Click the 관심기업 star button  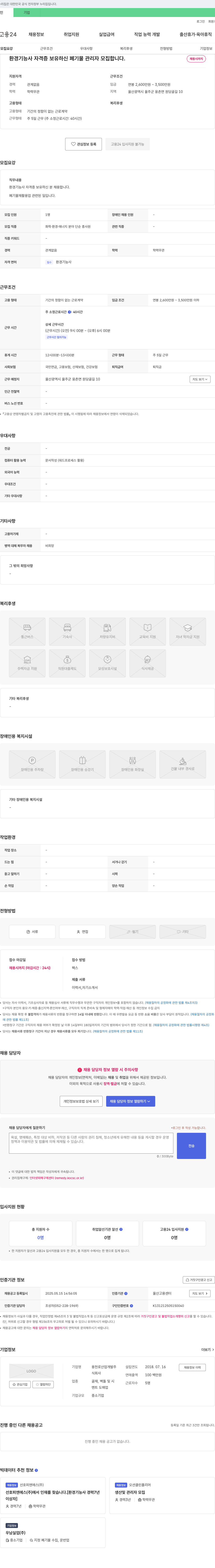tap(20, 1384)
